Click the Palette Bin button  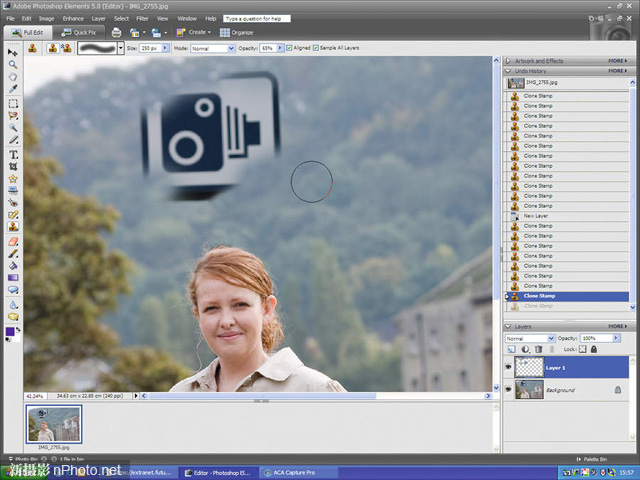pyautogui.click(x=592, y=459)
